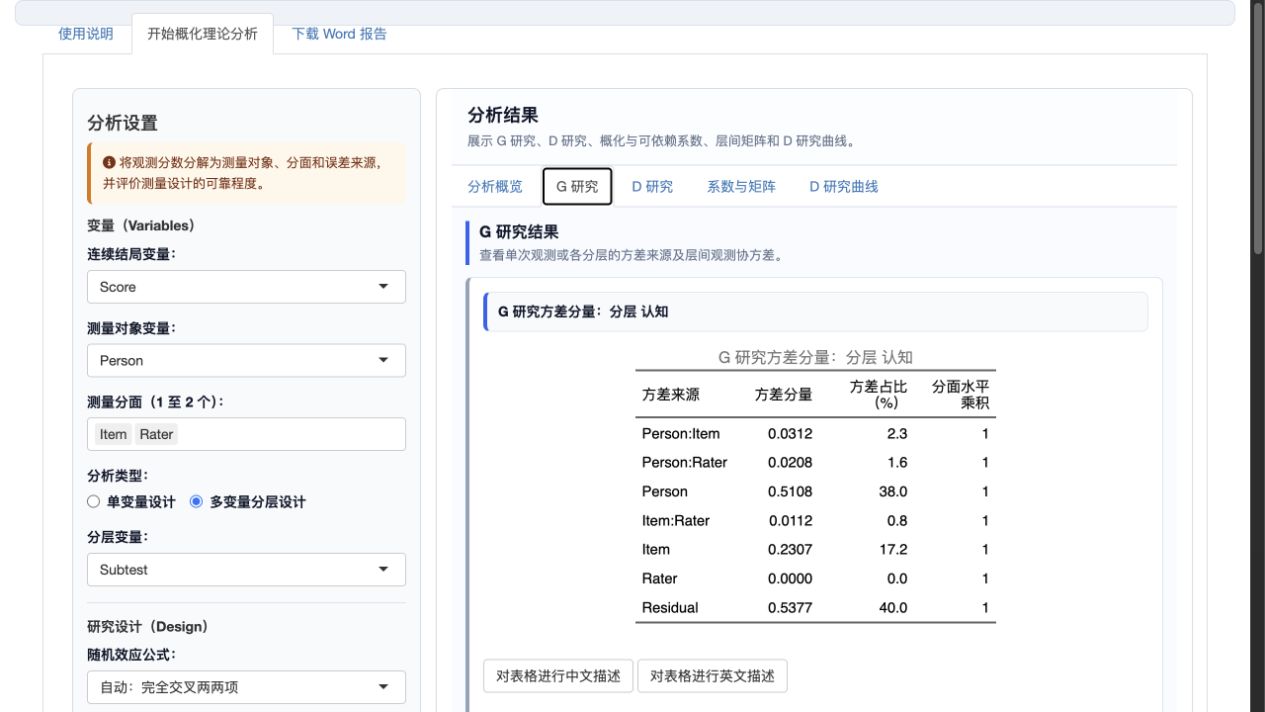Viewport: 1265px width, 712px height.
Task: Open the 使用说明 tab
Action: click(85, 33)
